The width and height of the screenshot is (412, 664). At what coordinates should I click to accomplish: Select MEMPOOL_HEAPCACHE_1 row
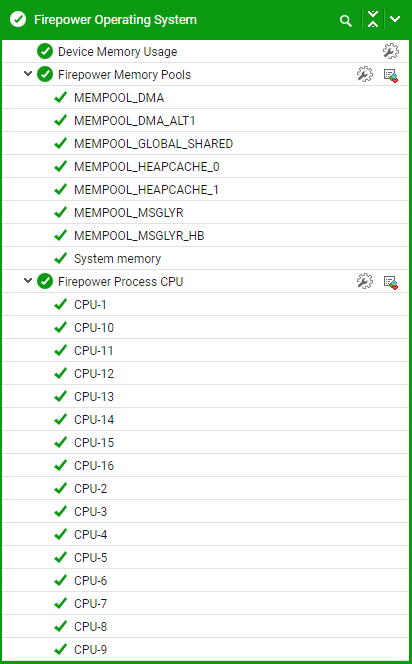click(x=205, y=189)
